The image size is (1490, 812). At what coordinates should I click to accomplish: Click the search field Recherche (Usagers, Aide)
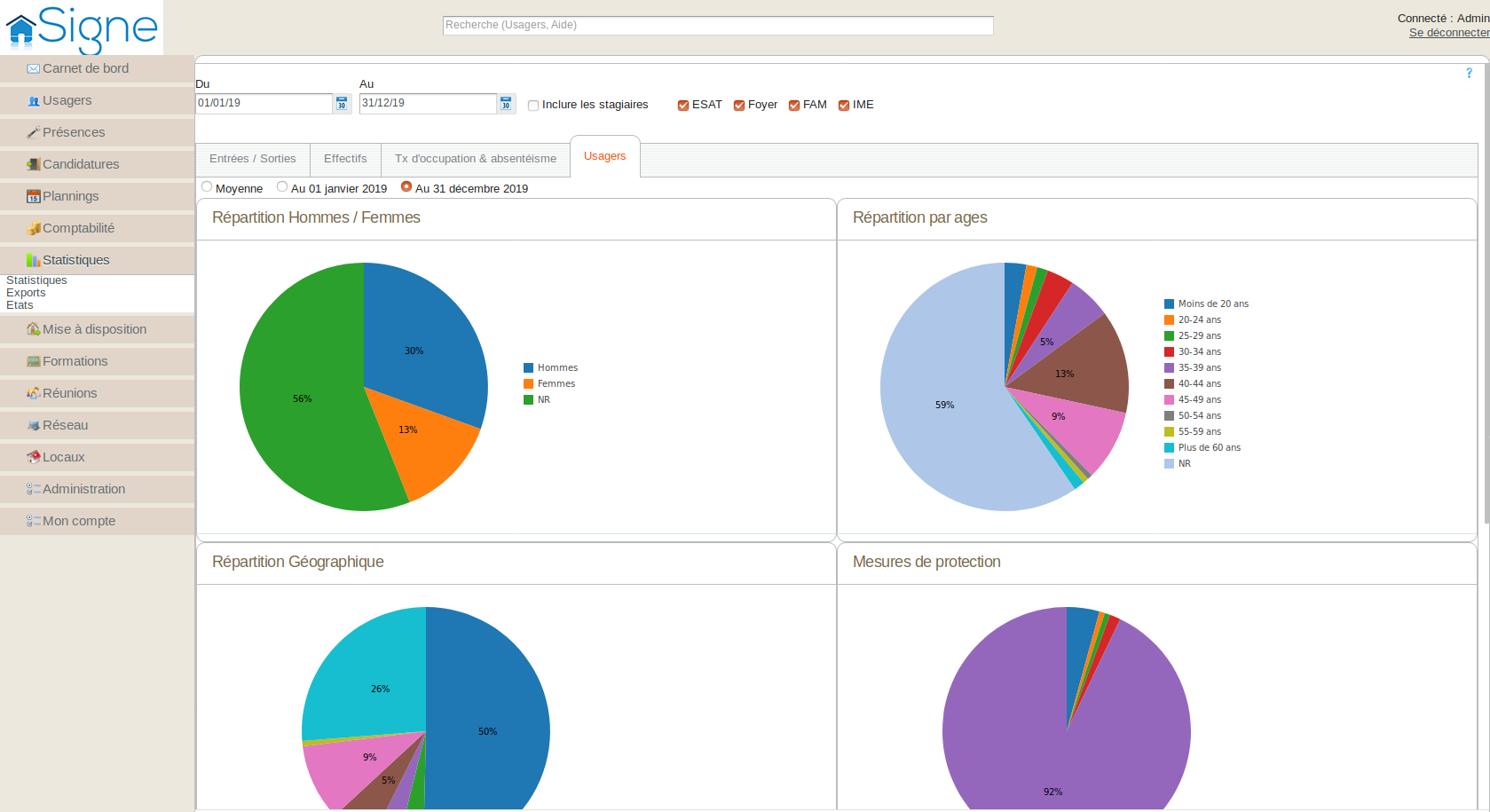[x=718, y=26]
